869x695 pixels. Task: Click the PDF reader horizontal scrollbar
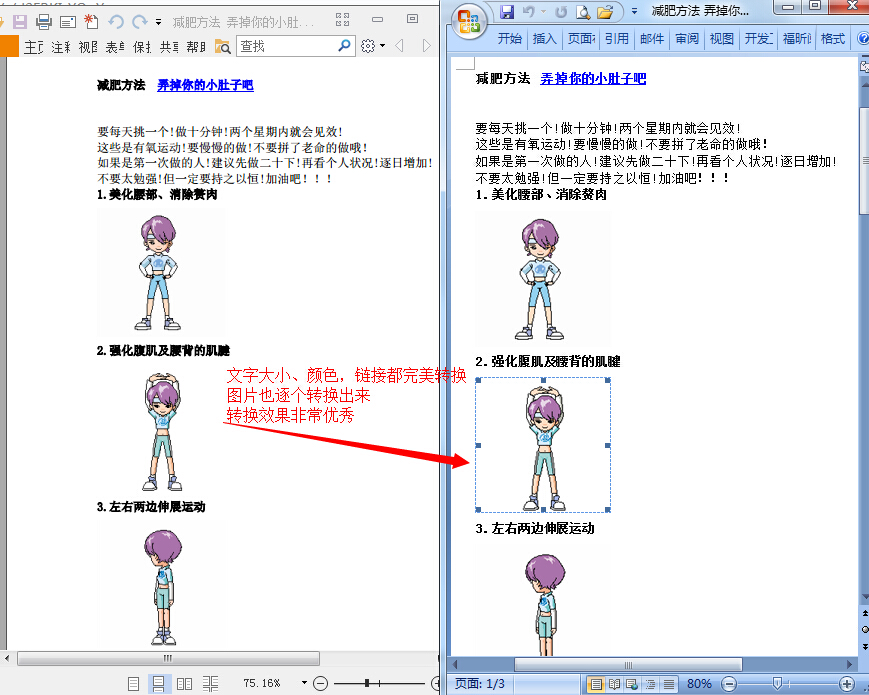pos(168,658)
